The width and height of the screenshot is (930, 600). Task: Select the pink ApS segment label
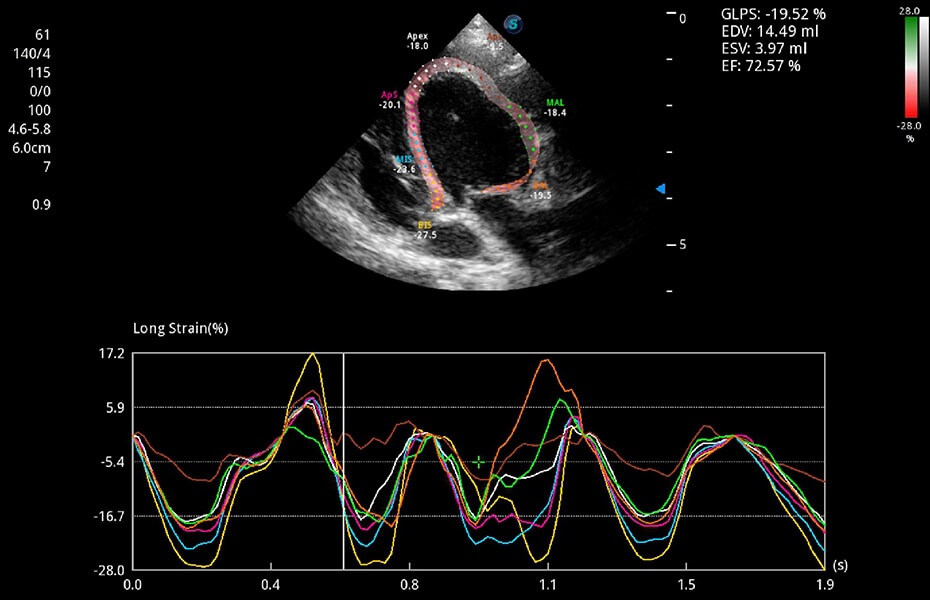388,93
